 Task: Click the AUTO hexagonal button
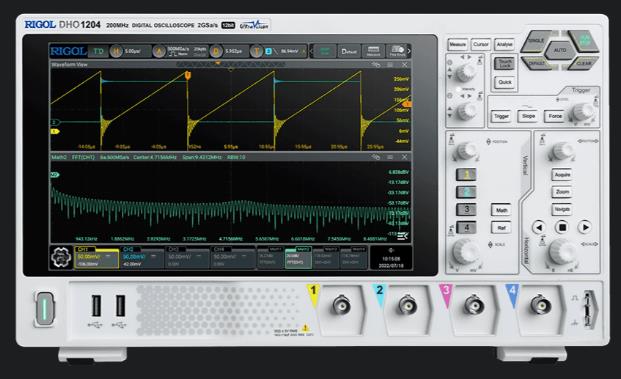click(x=560, y=51)
